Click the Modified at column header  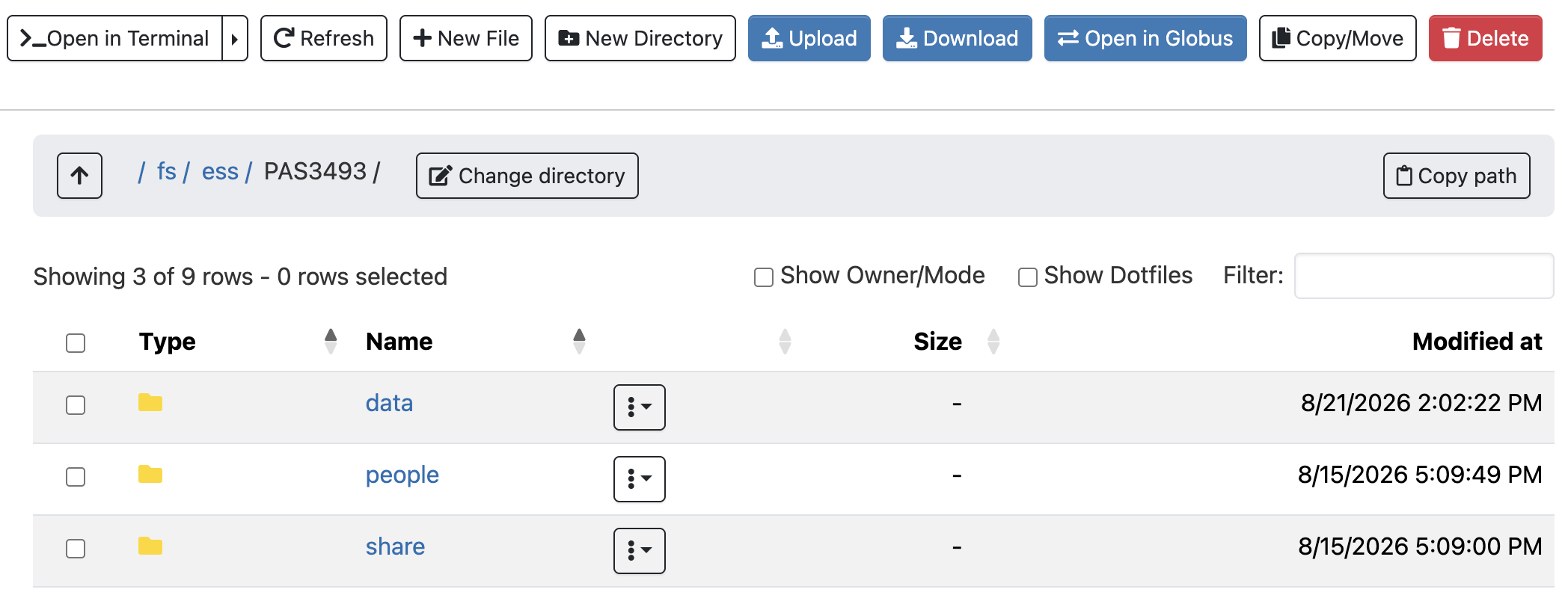1477,342
